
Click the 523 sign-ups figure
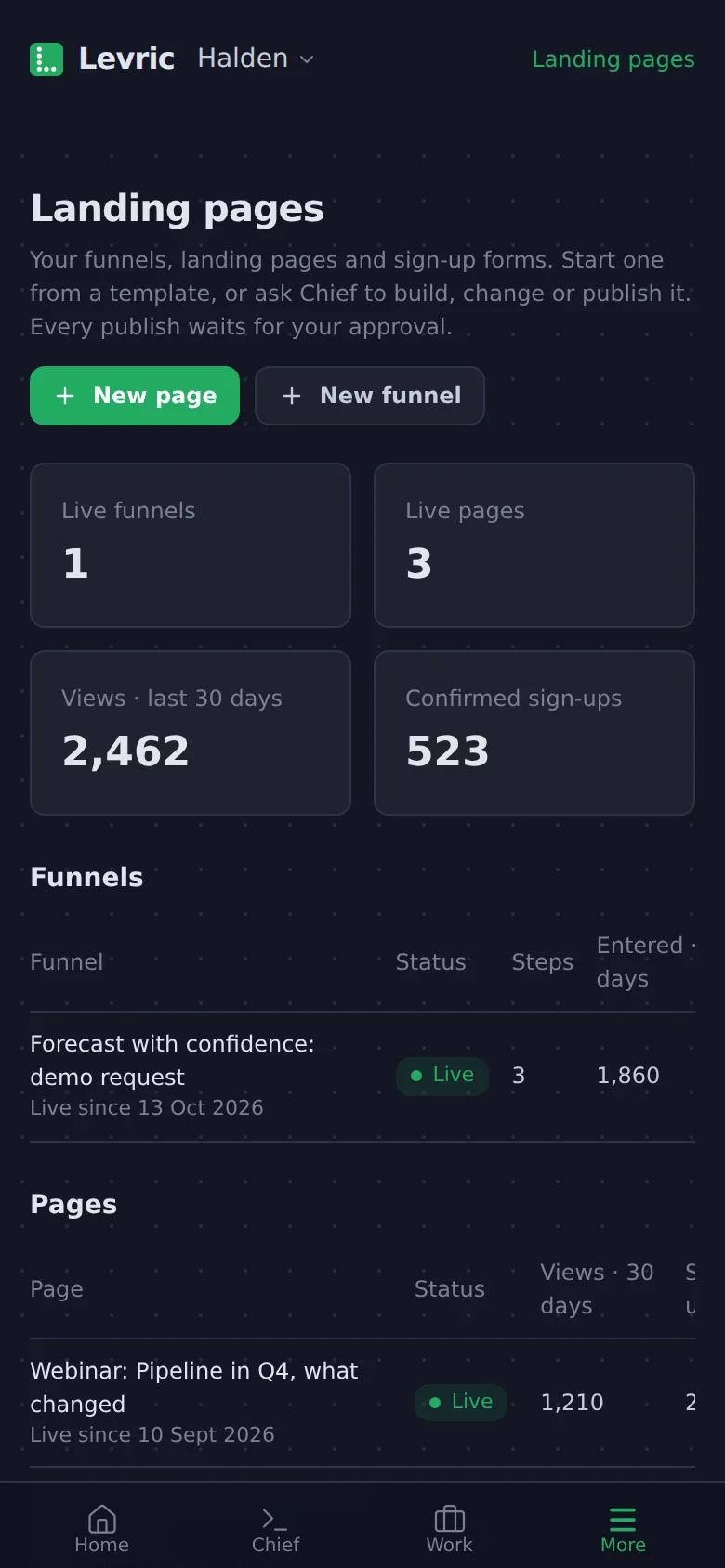click(x=447, y=751)
